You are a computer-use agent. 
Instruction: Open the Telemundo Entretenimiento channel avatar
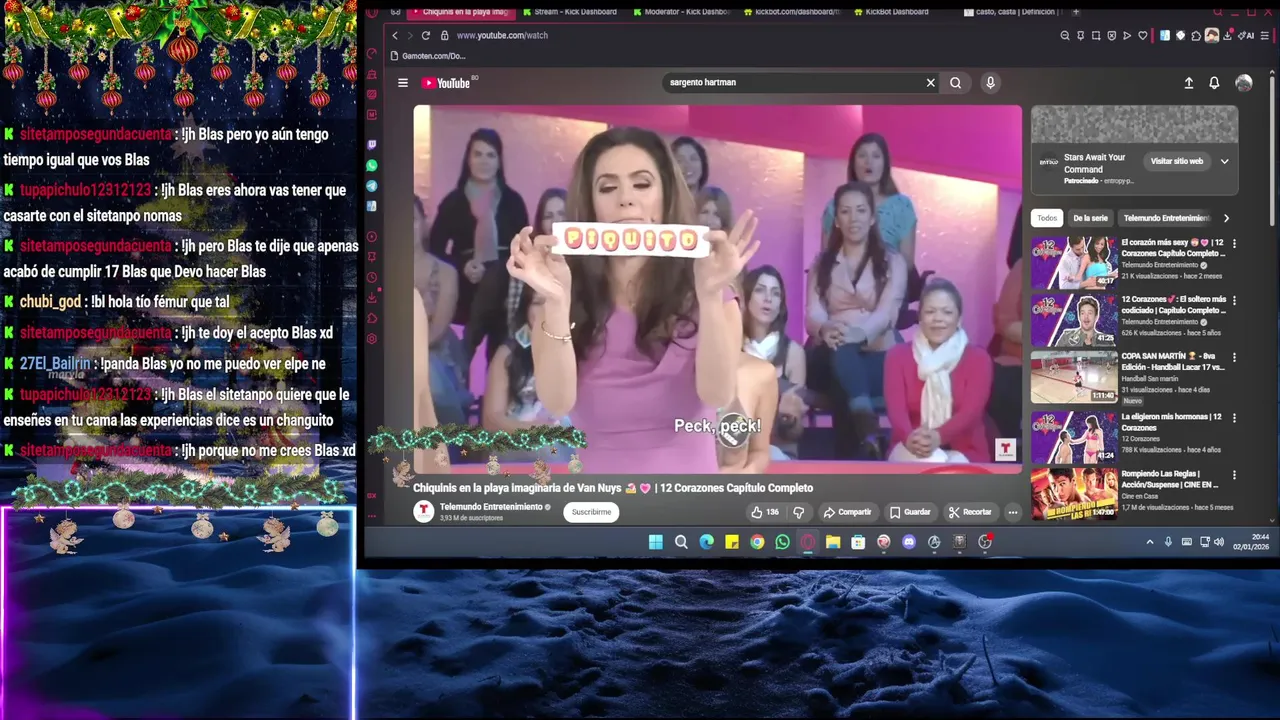424,511
